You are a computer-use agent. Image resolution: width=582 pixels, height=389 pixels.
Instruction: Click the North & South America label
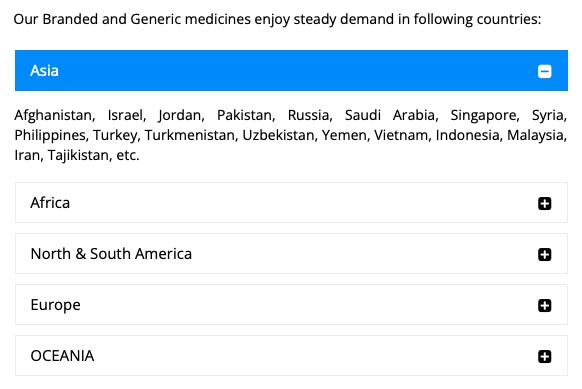coord(111,254)
